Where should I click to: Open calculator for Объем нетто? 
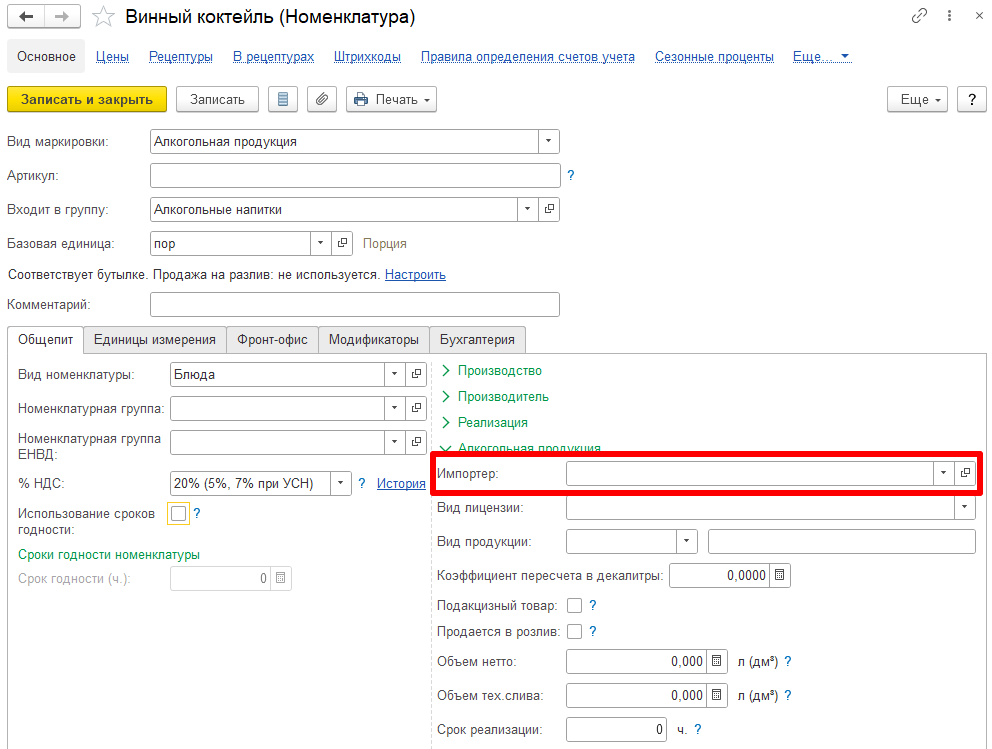[717, 661]
